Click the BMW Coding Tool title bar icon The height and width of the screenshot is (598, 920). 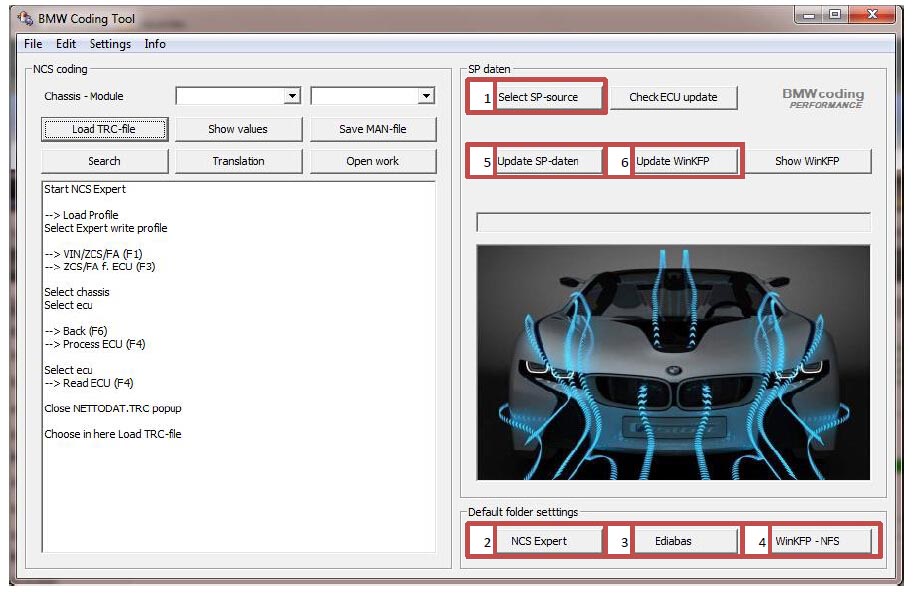pyautogui.click(x=25, y=18)
